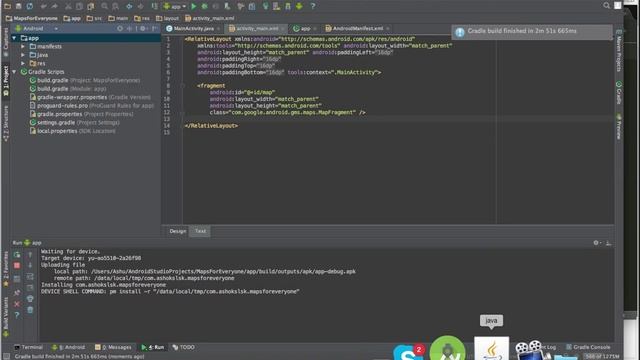This screenshot has width=640, height=360.
Task: Open the Maven Projects side panel
Action: (619, 51)
